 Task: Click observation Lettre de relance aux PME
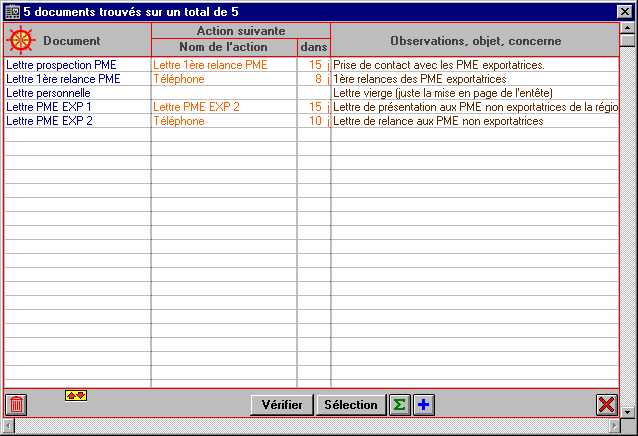(438, 121)
